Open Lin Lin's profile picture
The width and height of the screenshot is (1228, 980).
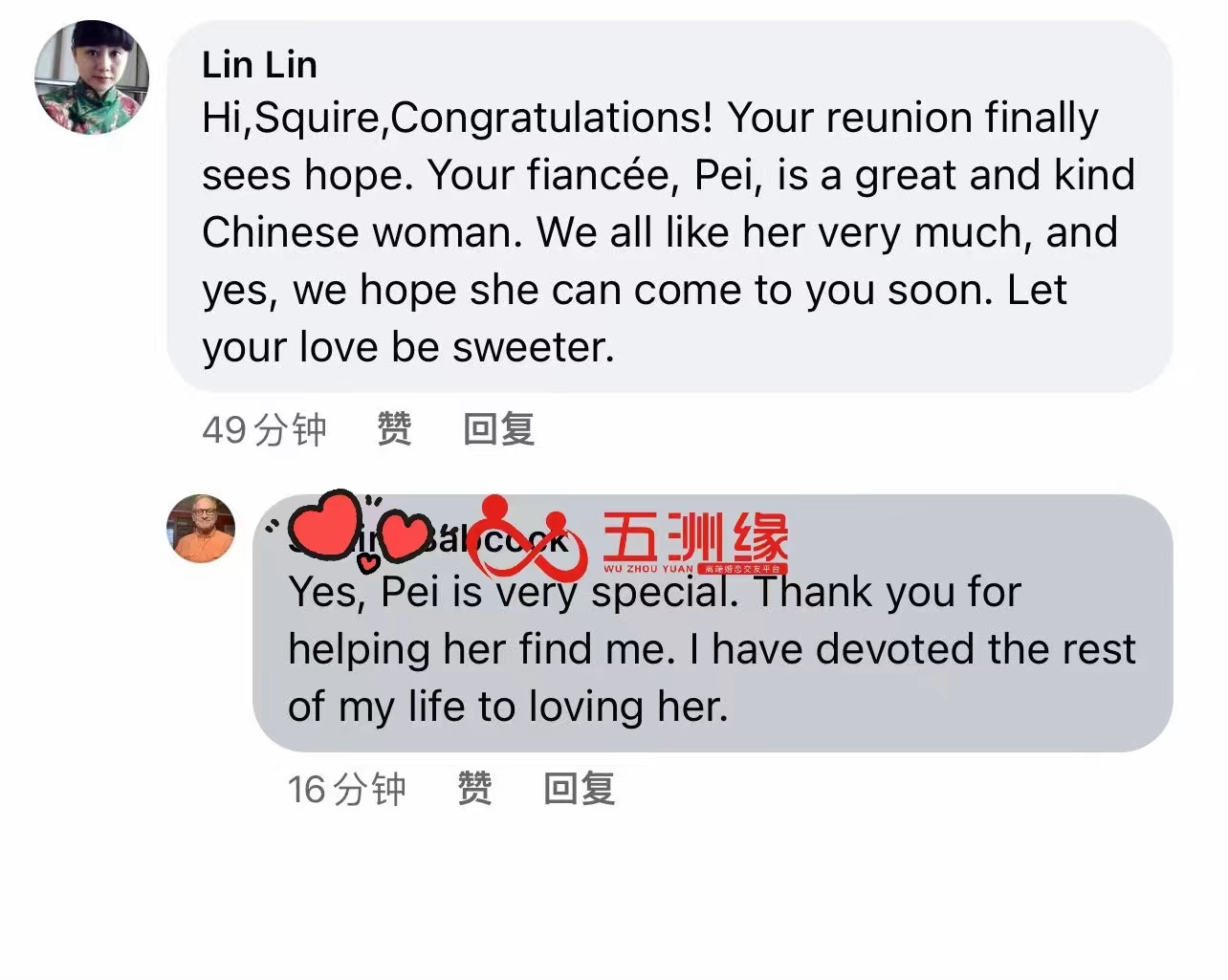tap(92, 77)
